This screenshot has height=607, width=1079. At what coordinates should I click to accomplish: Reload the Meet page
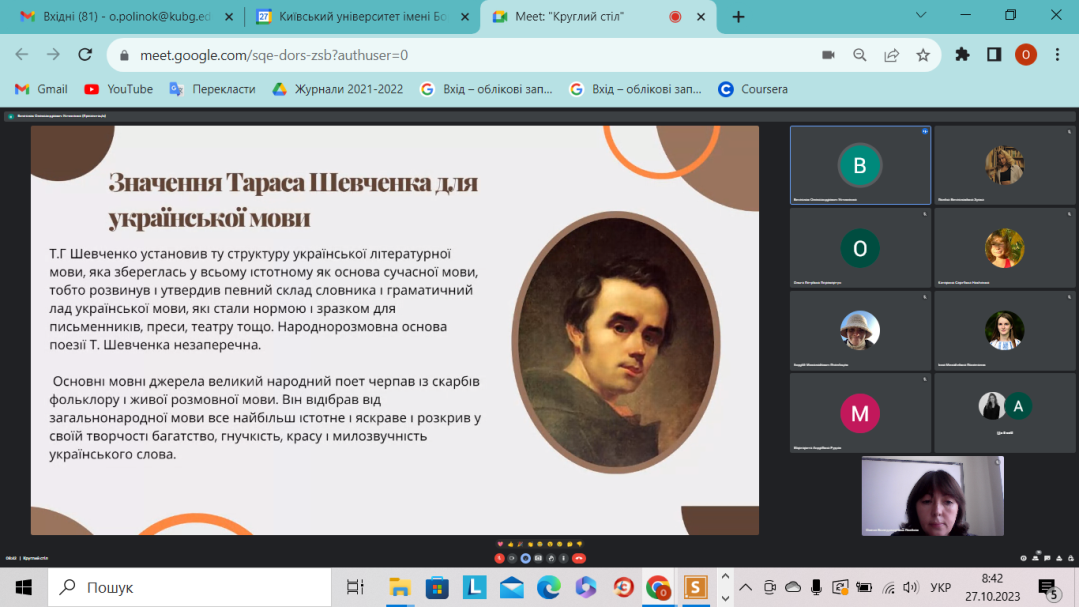[85, 55]
